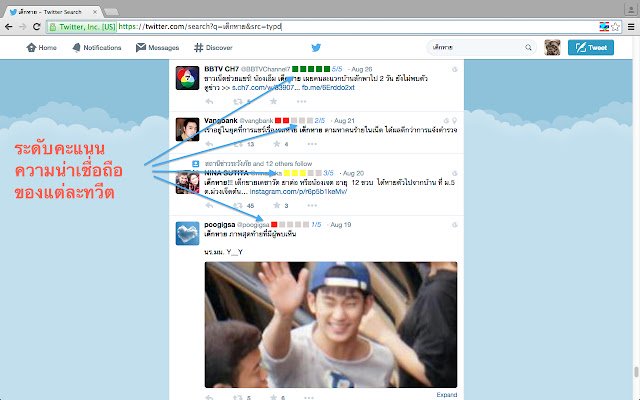640x400 pixels.
Task: Click the translate extension icon in address bar
Action: tap(604, 27)
